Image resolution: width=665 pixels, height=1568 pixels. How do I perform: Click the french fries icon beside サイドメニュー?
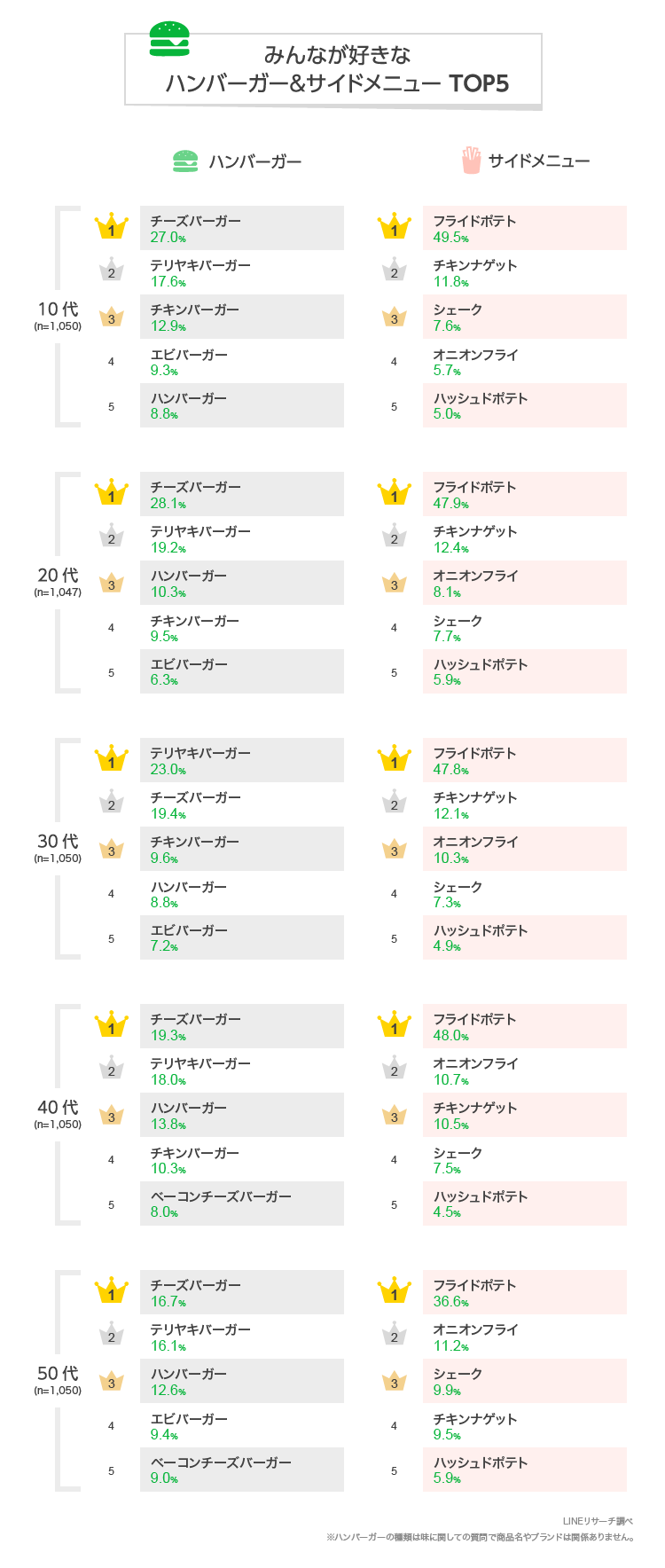pos(471,161)
